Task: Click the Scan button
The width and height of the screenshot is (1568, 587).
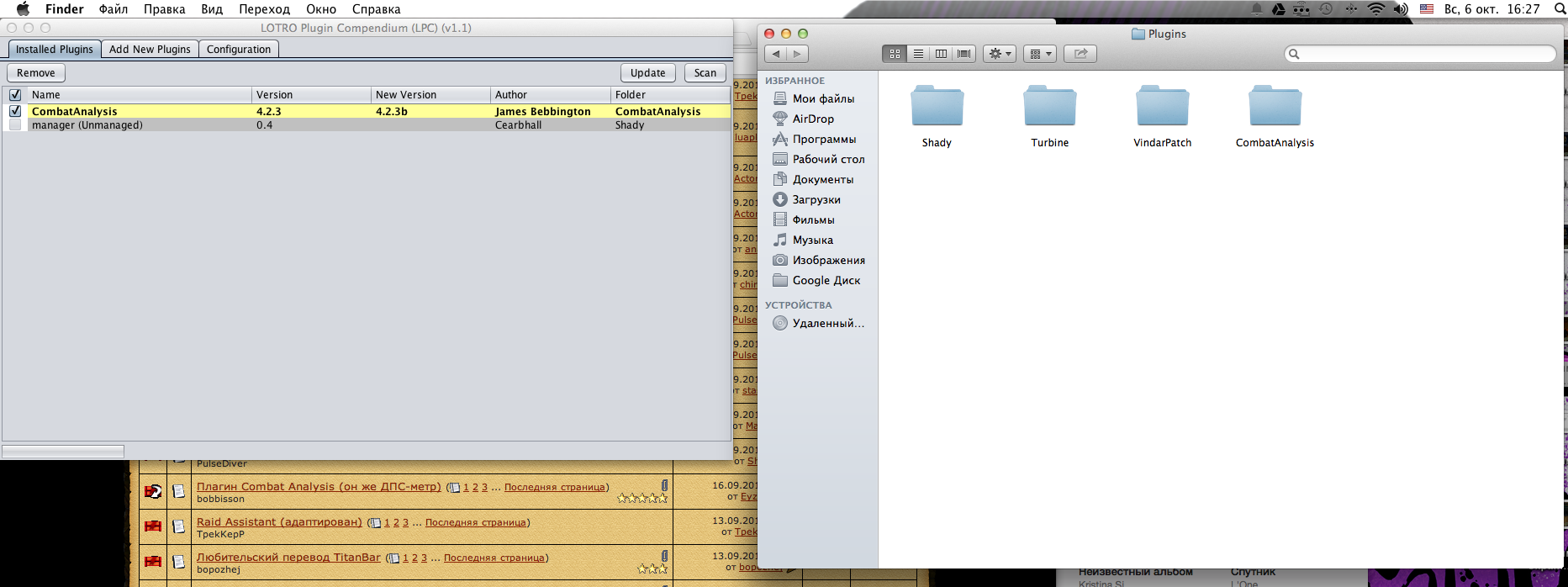Action: (x=705, y=73)
